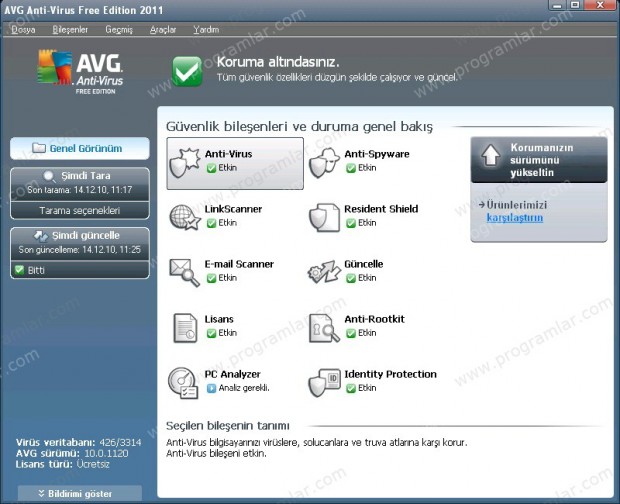
Task: Click the Etkin status check under Anti-Virus
Action: 211,168
